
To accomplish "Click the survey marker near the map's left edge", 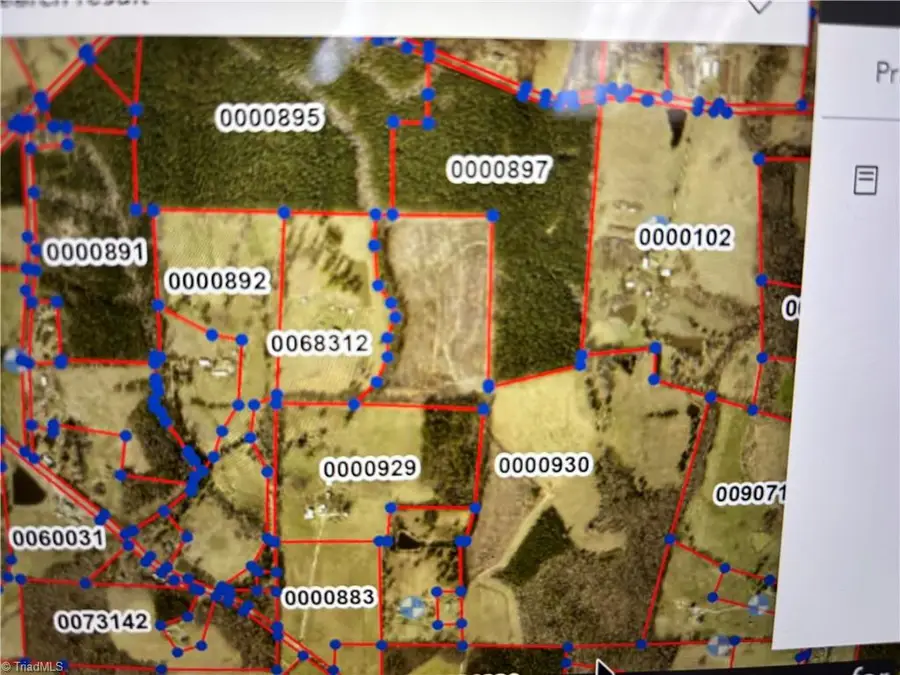I will tap(11, 361).
